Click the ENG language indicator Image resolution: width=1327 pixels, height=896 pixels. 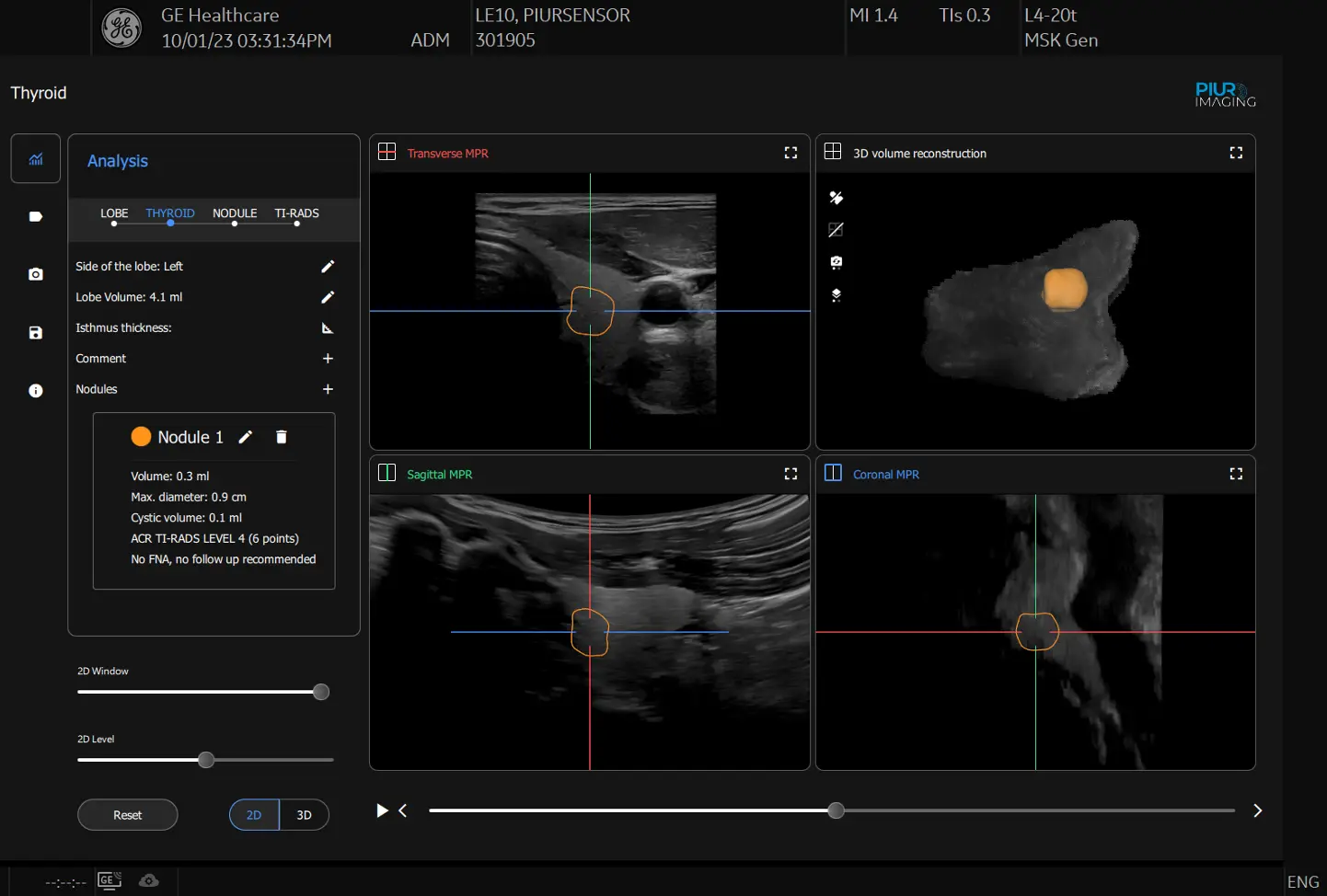tap(1303, 881)
